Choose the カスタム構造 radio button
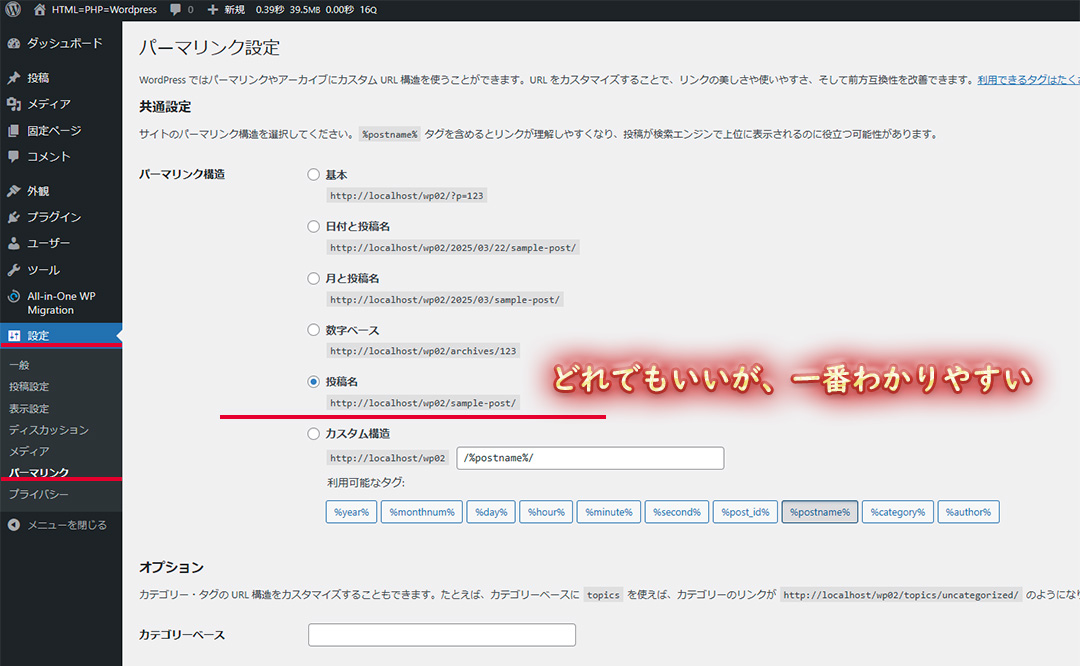Image resolution: width=1080 pixels, height=666 pixels. 314,434
